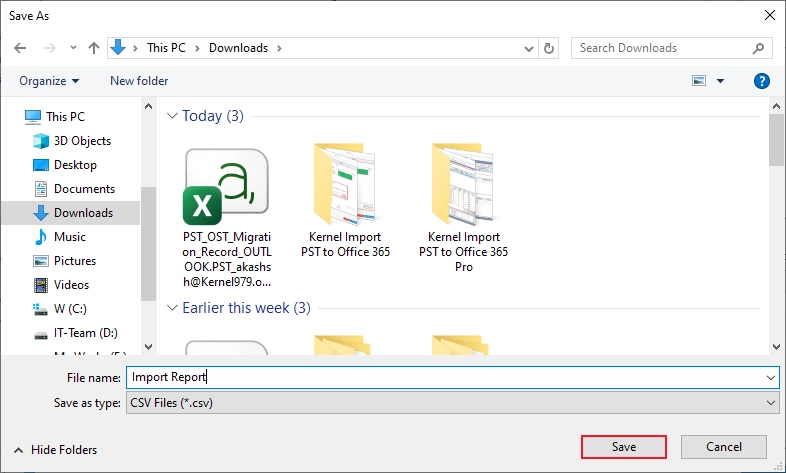
Task: Open Desktop in navigation pane
Action: point(65,165)
